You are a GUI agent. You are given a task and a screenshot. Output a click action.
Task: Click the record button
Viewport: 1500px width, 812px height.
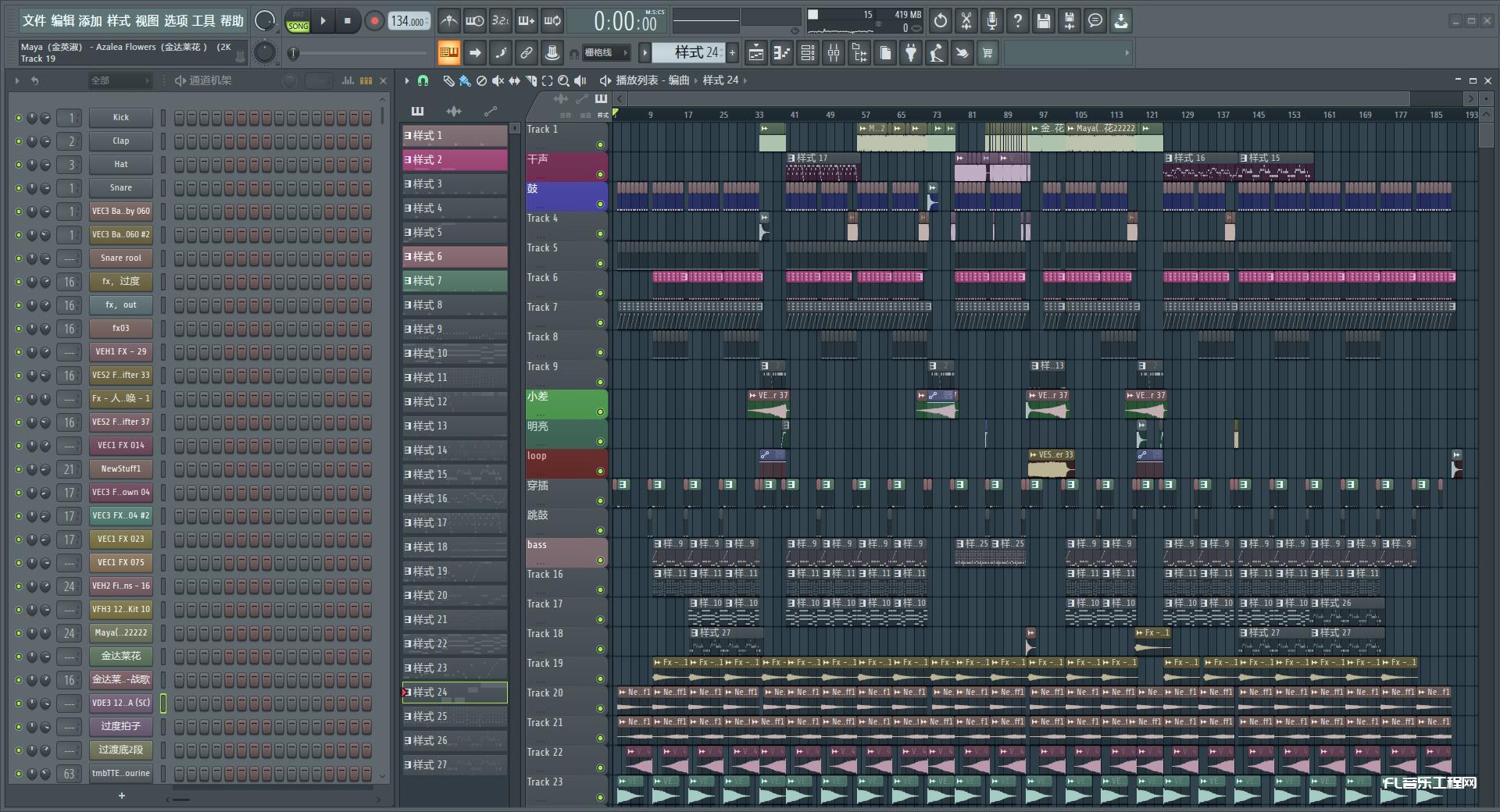coord(374,21)
